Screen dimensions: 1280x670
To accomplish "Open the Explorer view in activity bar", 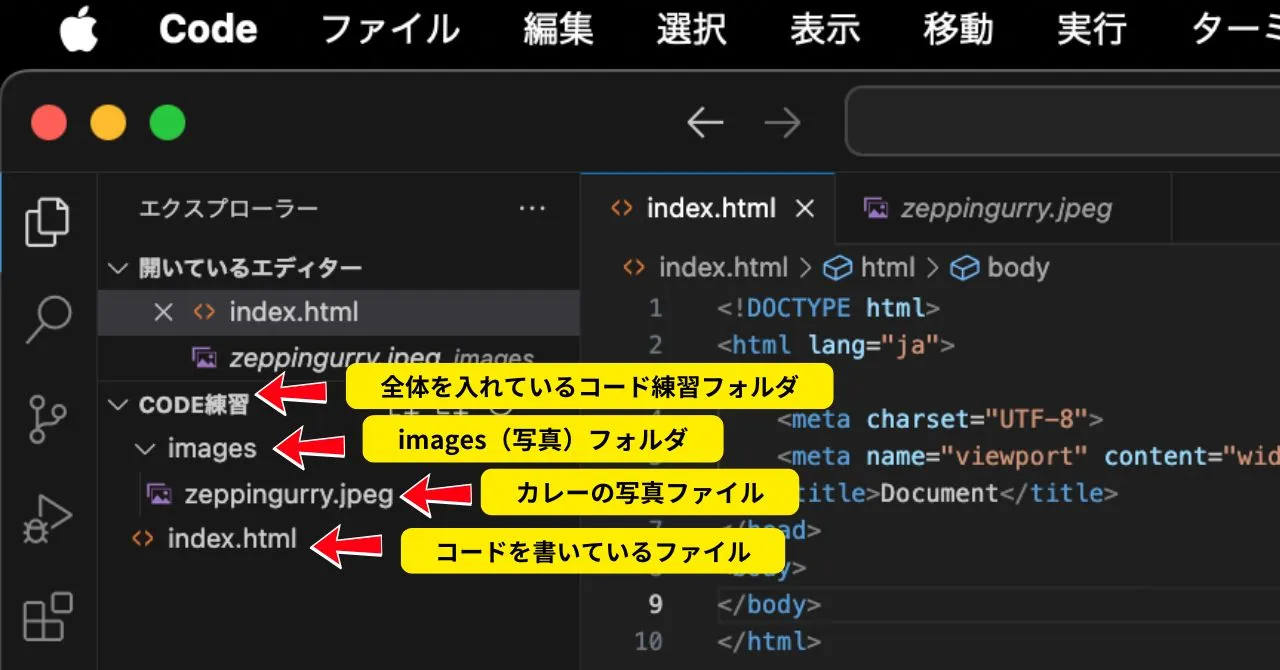I will click(x=47, y=222).
